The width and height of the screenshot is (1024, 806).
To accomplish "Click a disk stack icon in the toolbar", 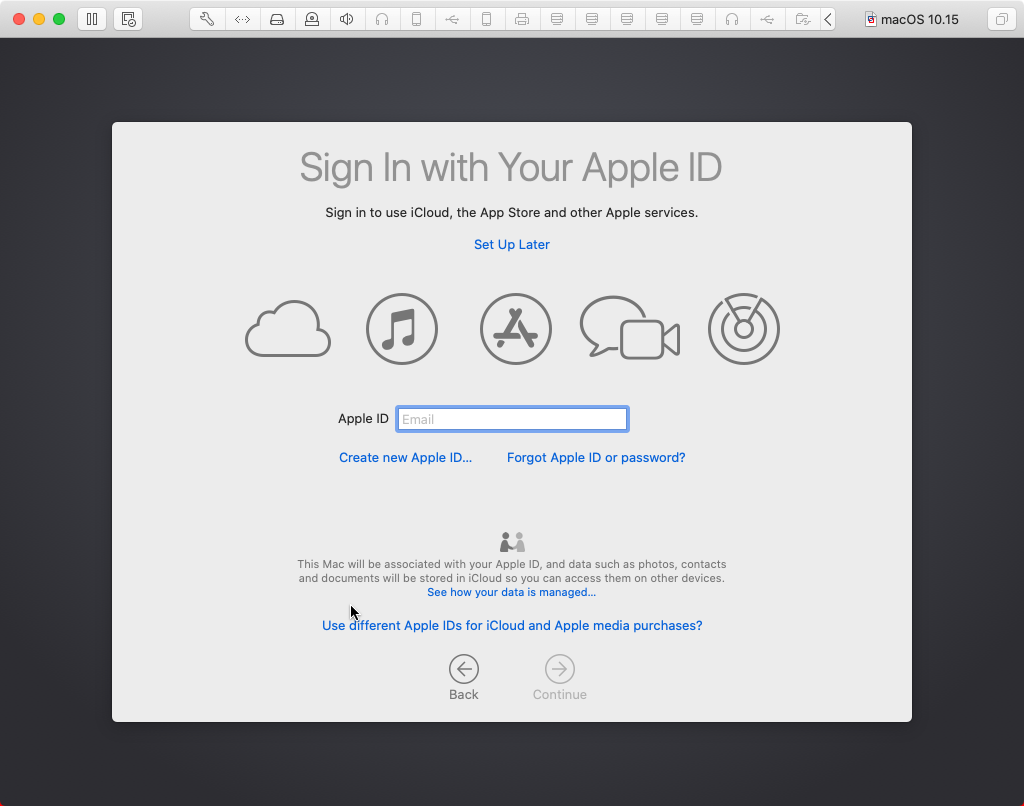I will (592, 18).
